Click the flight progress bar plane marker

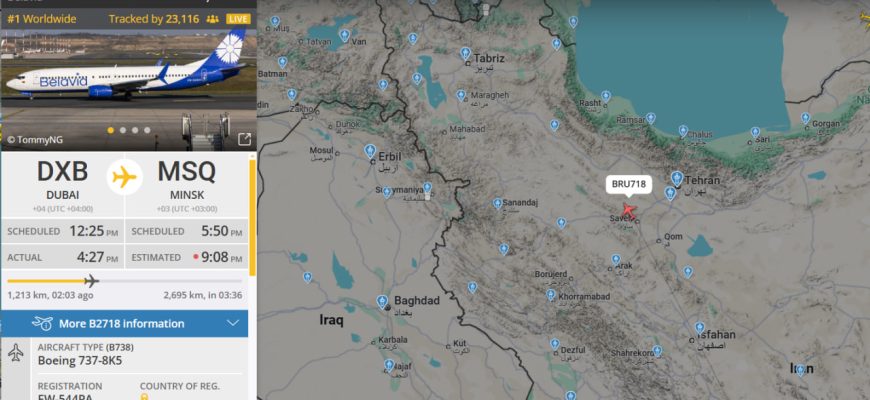[x=92, y=281]
